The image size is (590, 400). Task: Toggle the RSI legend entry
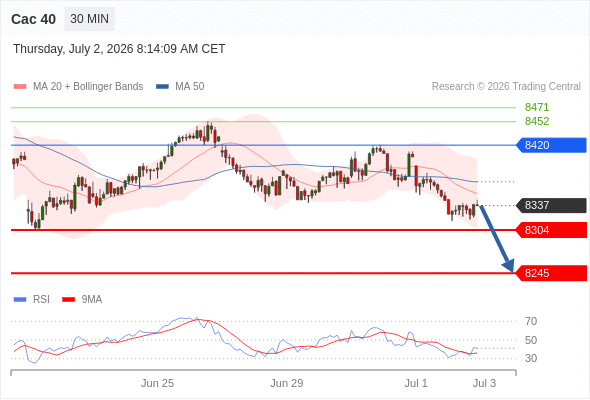[32, 300]
